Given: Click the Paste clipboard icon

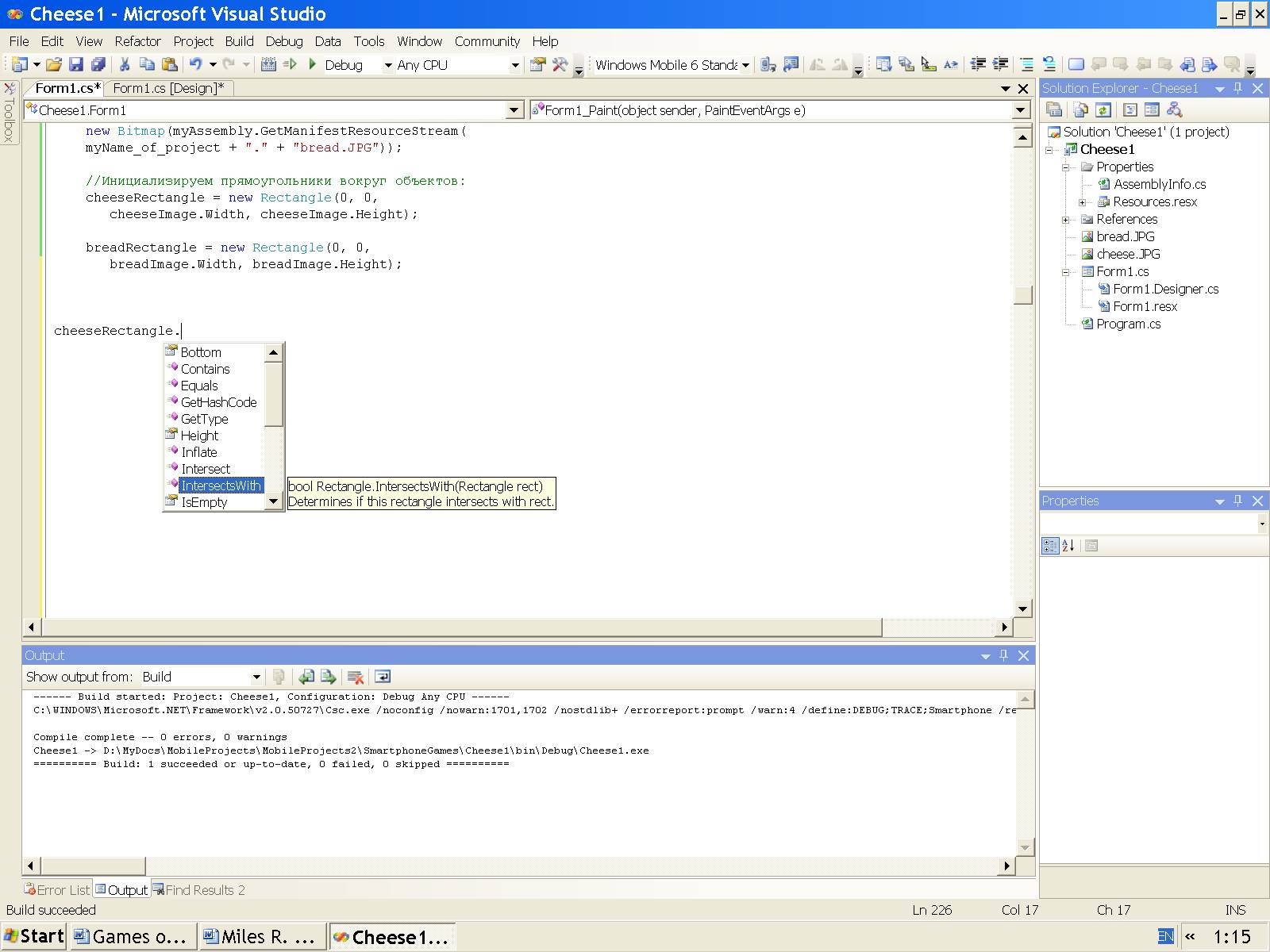Looking at the screenshot, I should pos(169,65).
